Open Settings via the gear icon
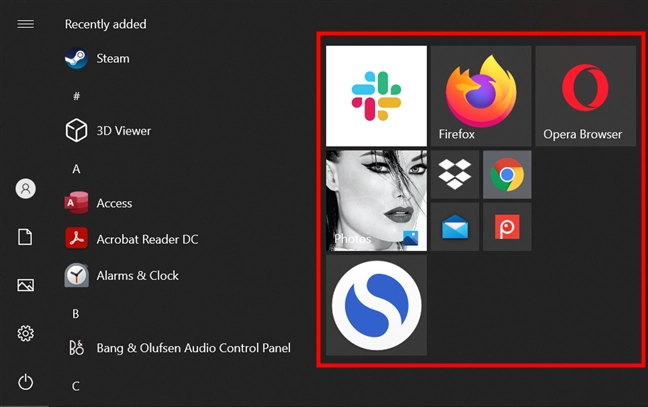Viewport: 648px width, 407px height. [x=26, y=333]
